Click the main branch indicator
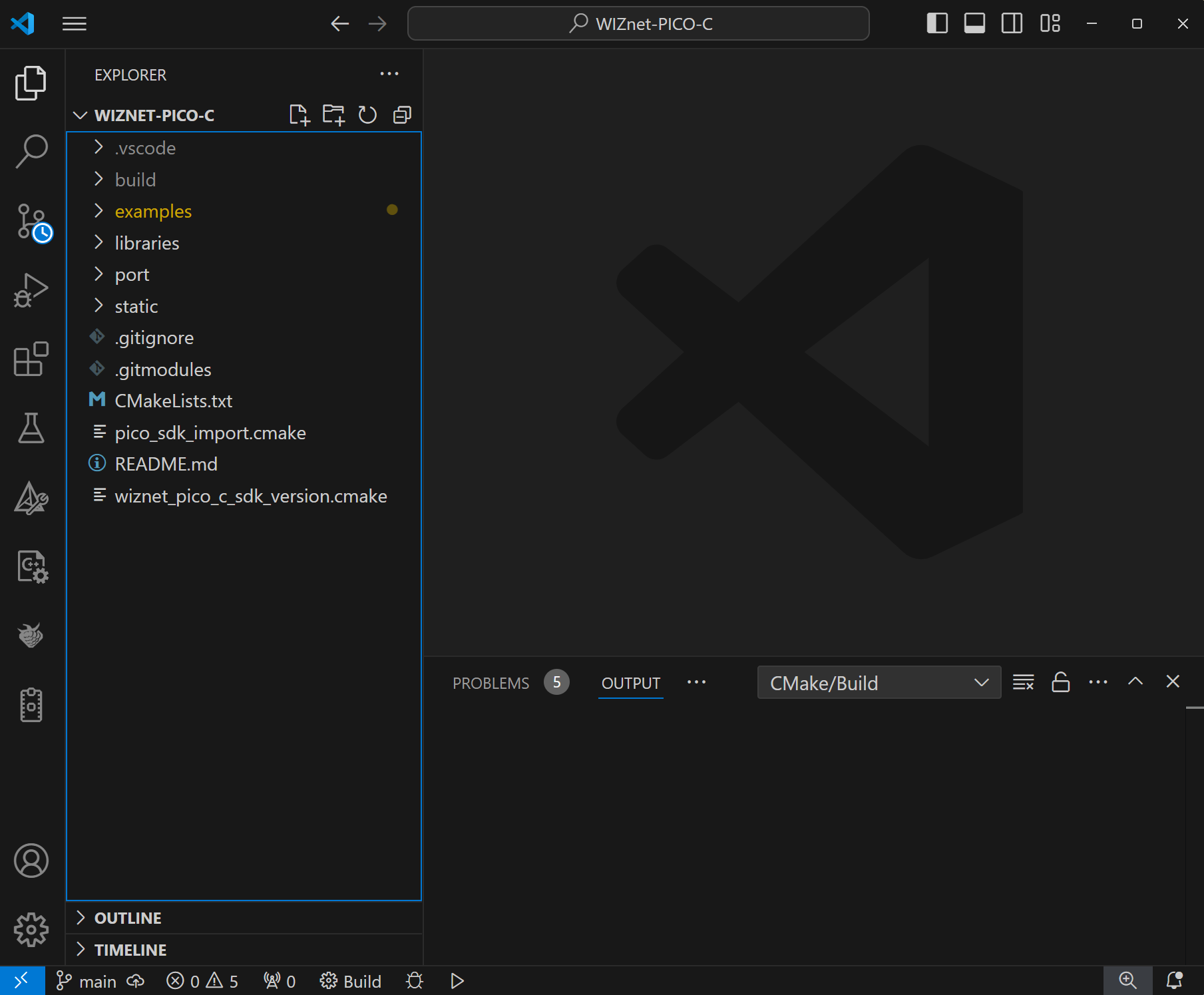The width and height of the screenshot is (1204, 995). click(87, 981)
